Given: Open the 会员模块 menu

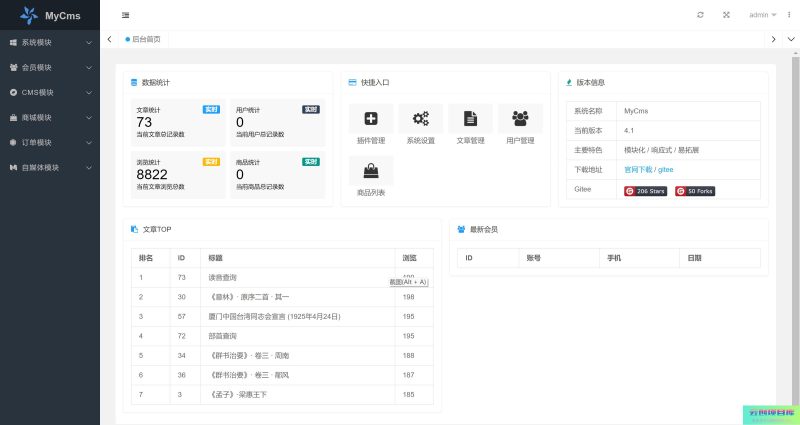Looking at the screenshot, I should tap(50, 67).
